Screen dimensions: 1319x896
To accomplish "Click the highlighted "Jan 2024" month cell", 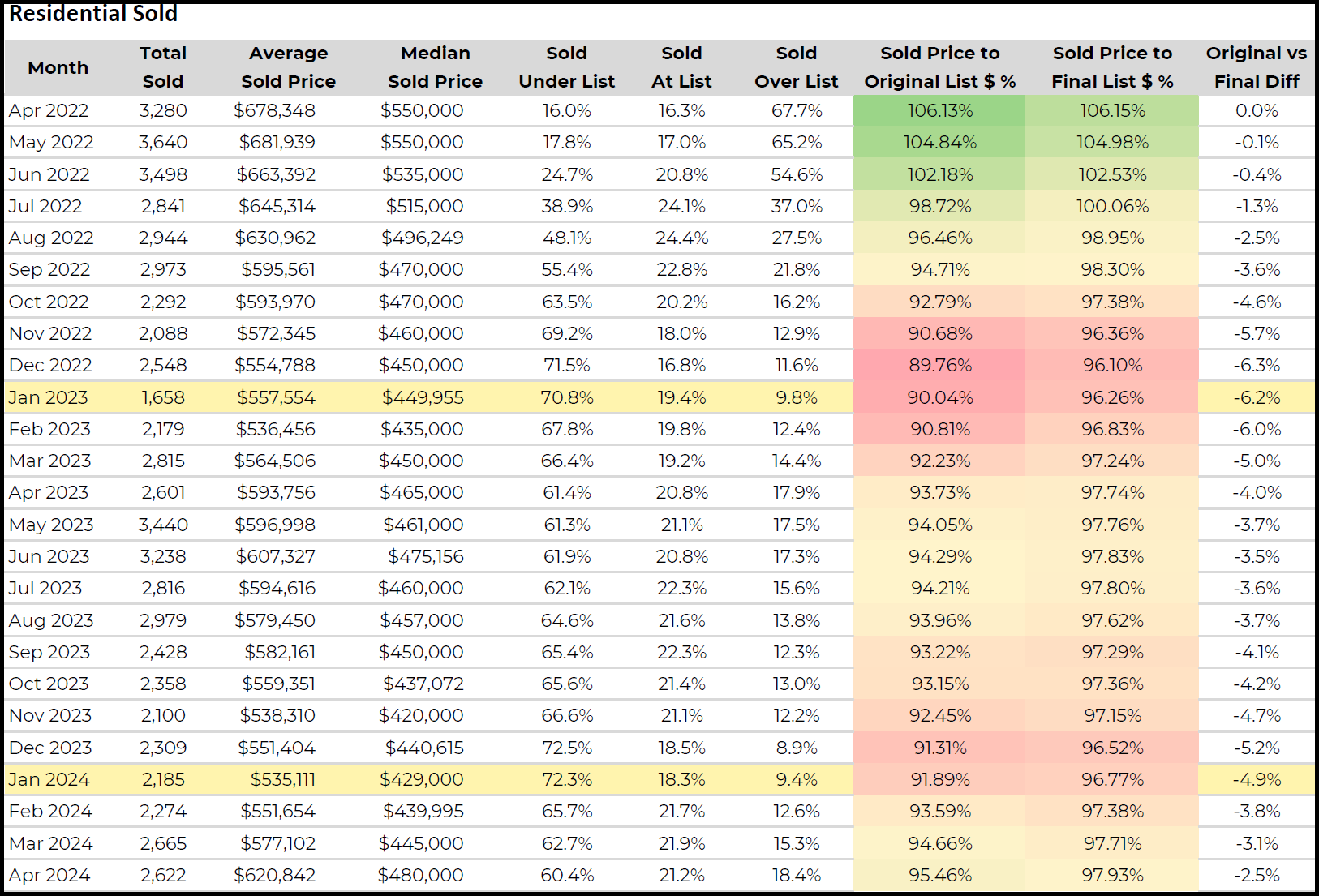I will point(49,779).
